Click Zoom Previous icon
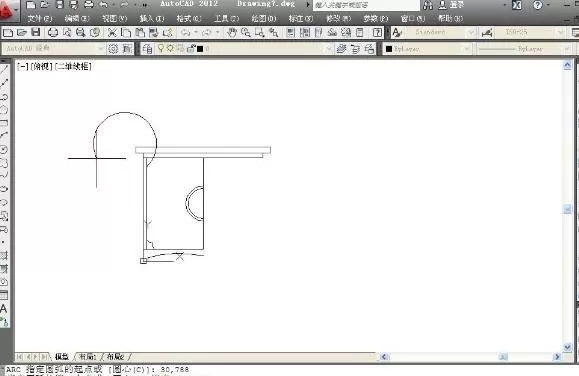579x376 pixels. coord(274,33)
